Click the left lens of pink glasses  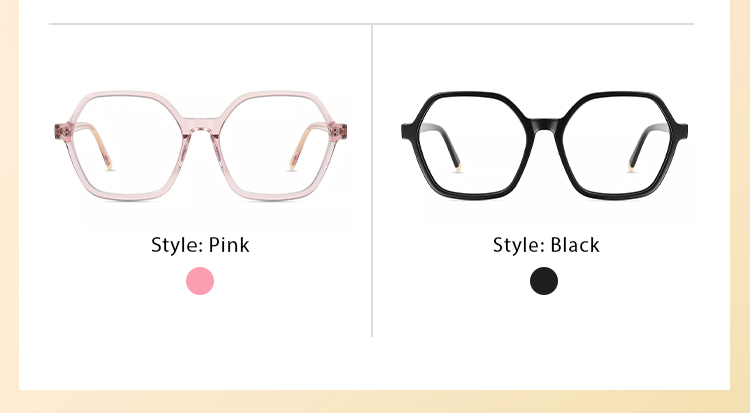coord(128,145)
